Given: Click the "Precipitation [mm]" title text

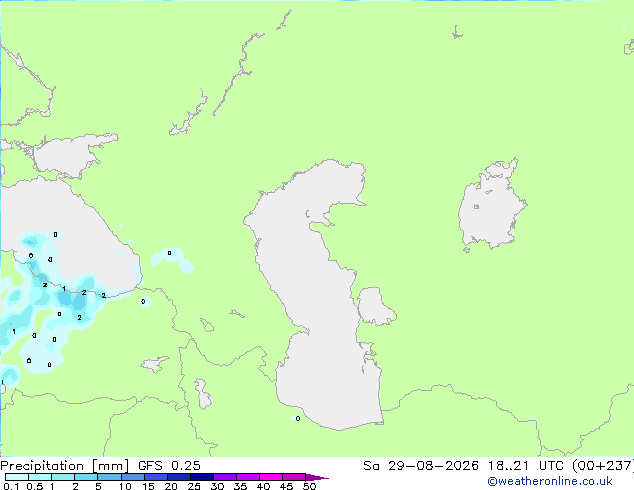Looking at the screenshot, I should 64,466.
